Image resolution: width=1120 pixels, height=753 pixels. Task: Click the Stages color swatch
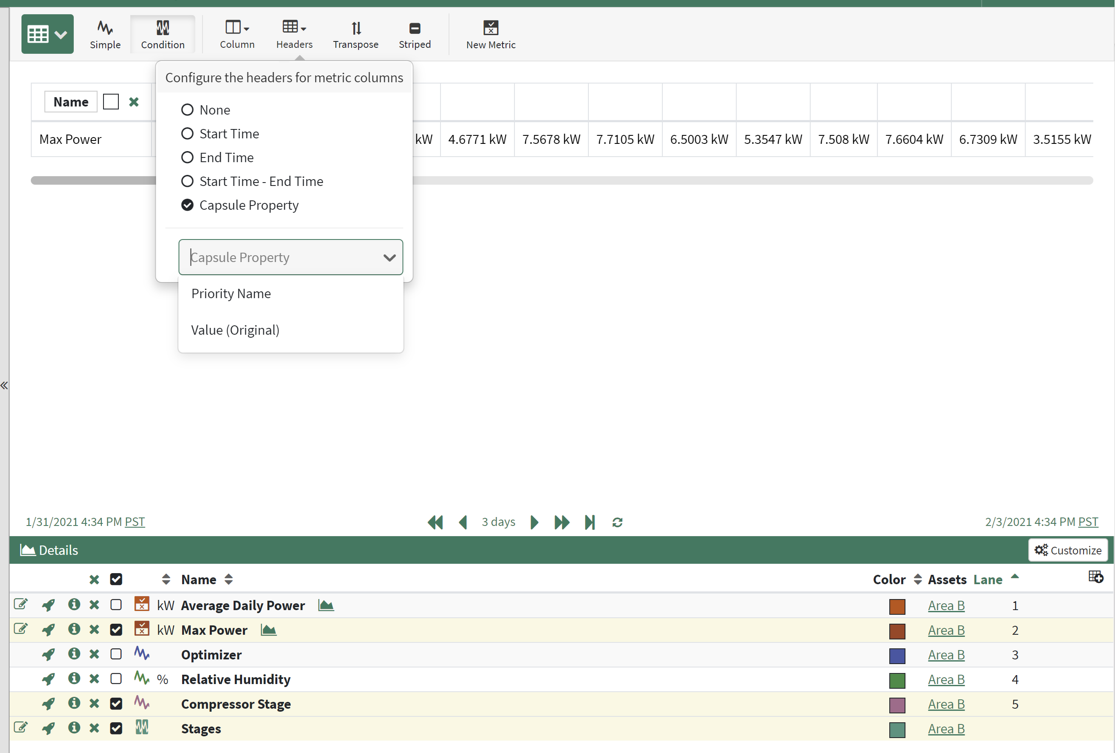[897, 729]
